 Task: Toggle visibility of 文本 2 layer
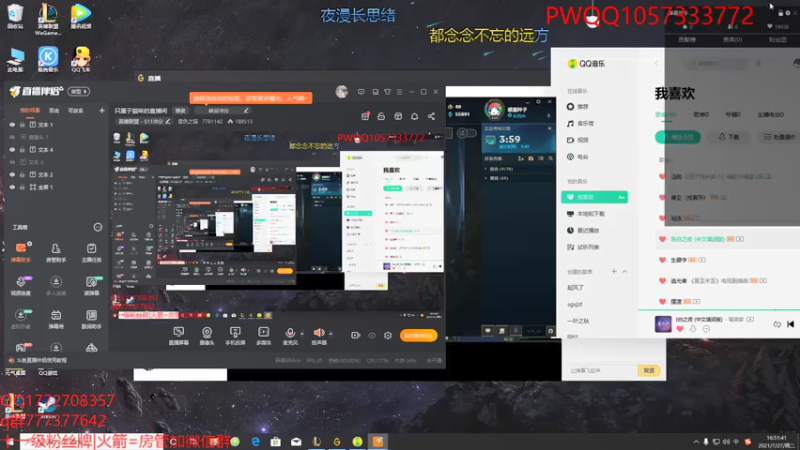click(12, 174)
